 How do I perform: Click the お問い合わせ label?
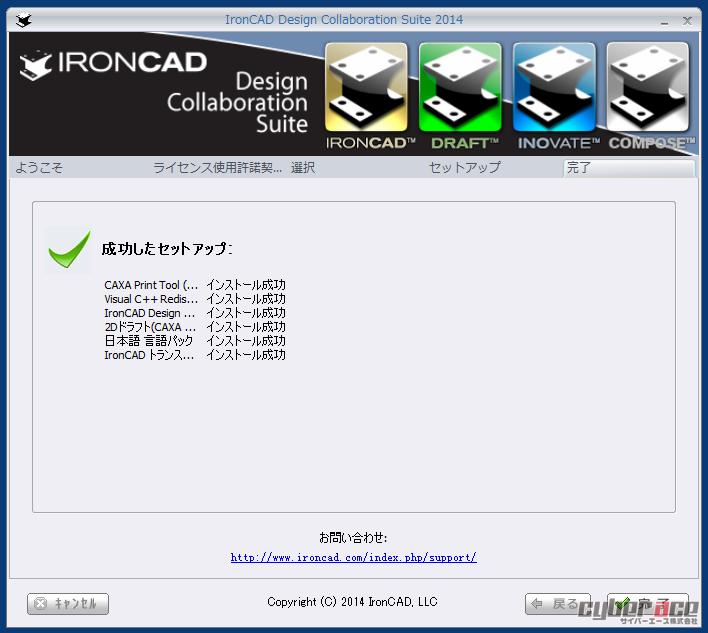pos(353,538)
